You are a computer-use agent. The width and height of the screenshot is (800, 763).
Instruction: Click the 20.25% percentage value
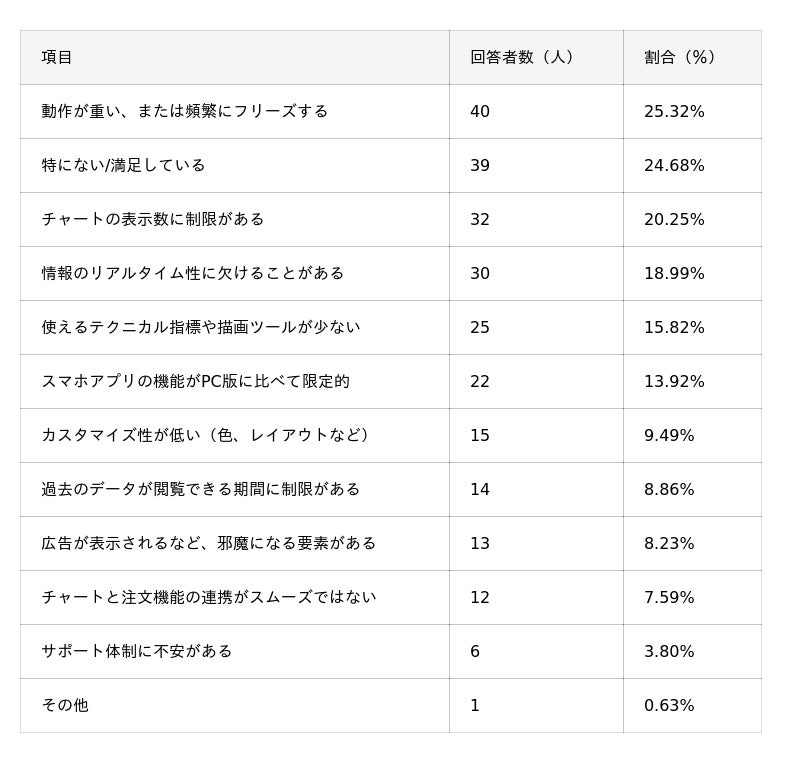point(674,219)
